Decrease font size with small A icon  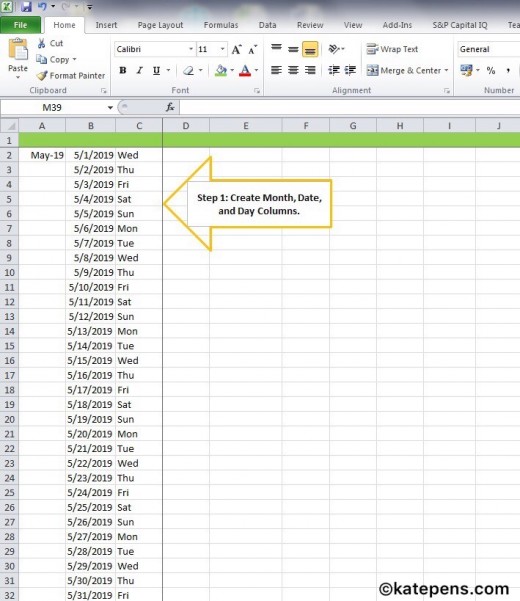253,49
